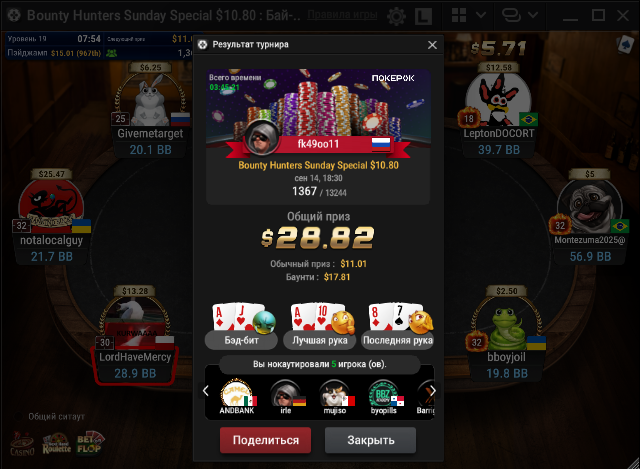
Task: Click the Поделиться button
Action: (x=265, y=440)
